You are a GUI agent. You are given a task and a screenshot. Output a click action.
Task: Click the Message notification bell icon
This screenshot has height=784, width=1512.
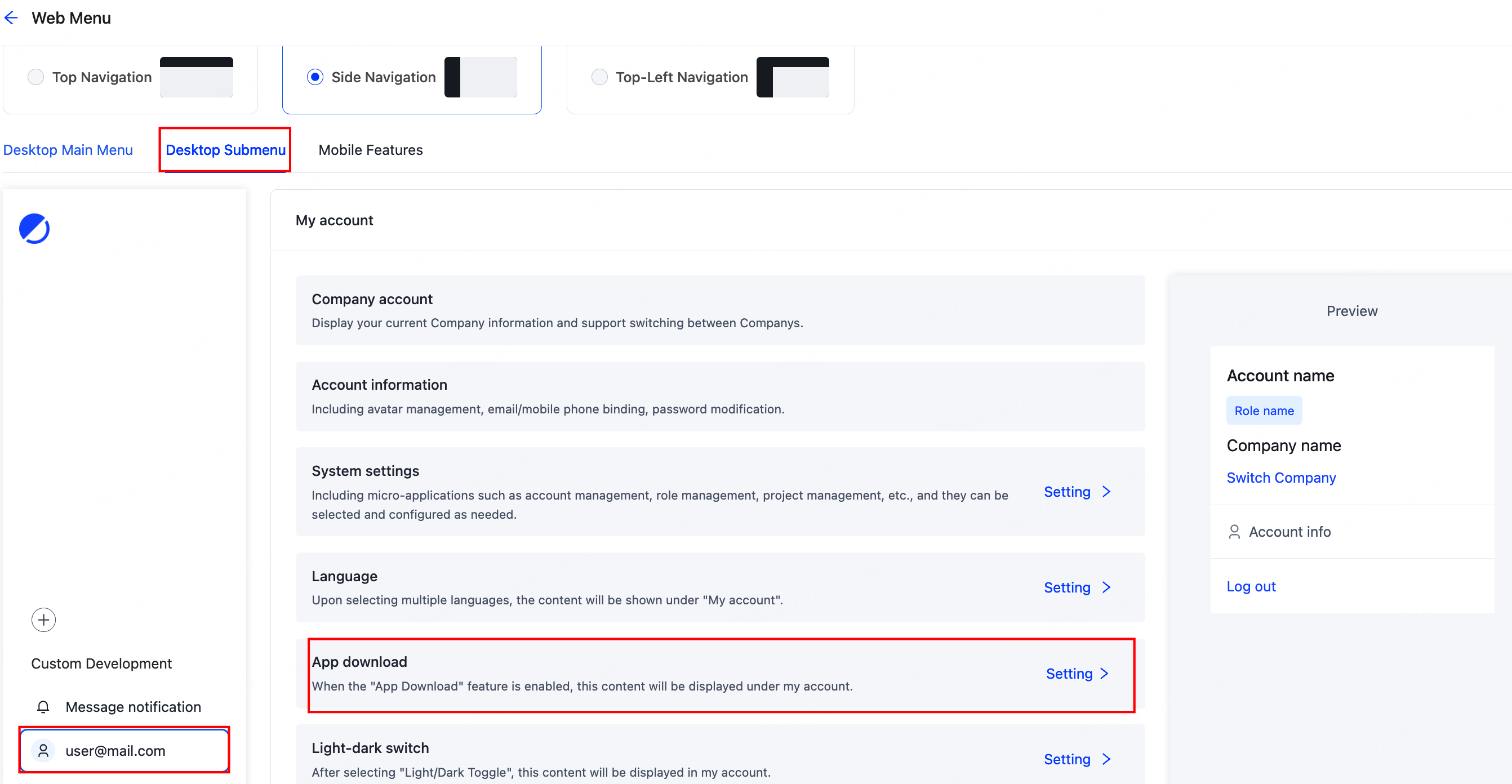[43, 707]
